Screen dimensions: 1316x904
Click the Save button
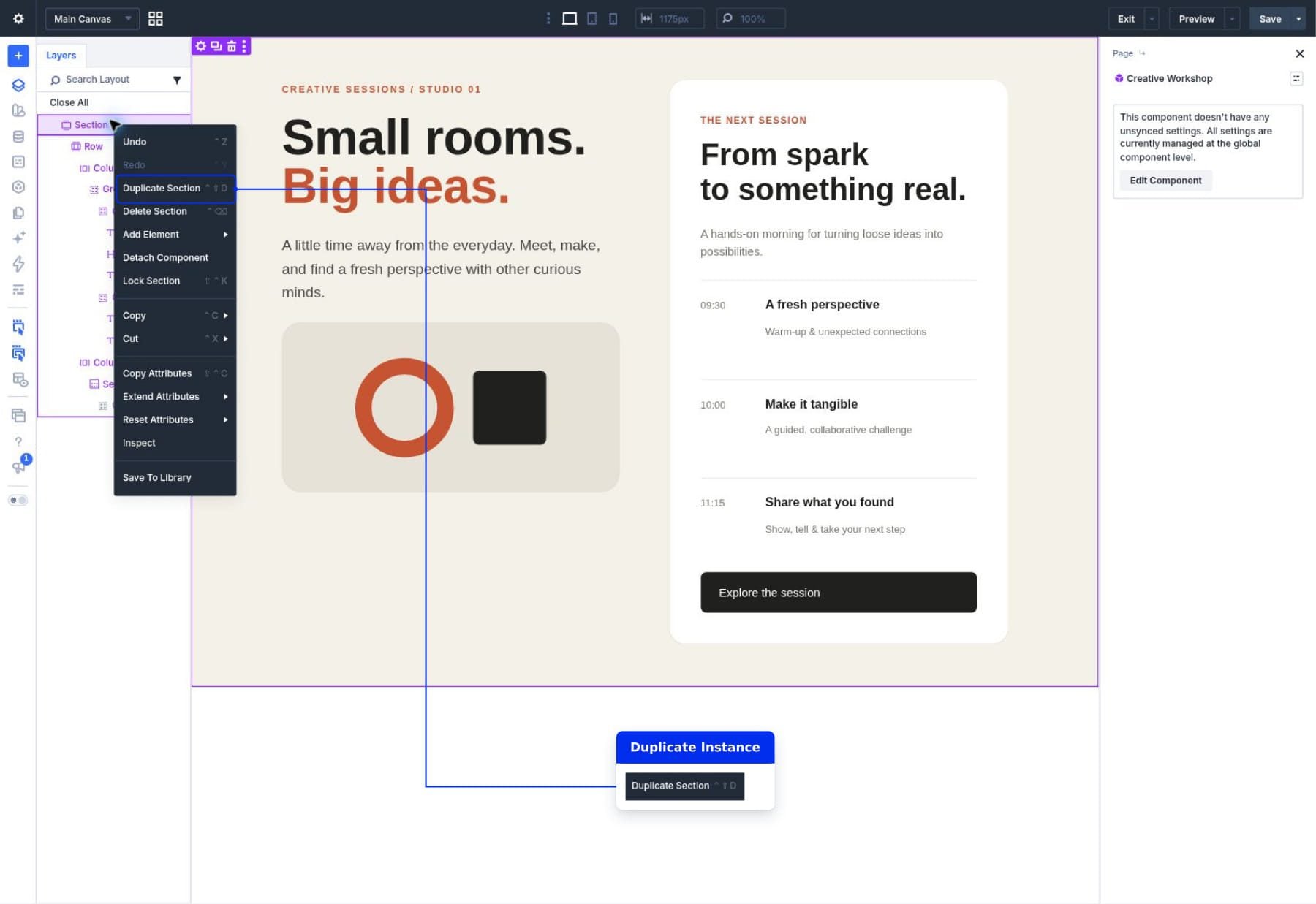click(1270, 18)
